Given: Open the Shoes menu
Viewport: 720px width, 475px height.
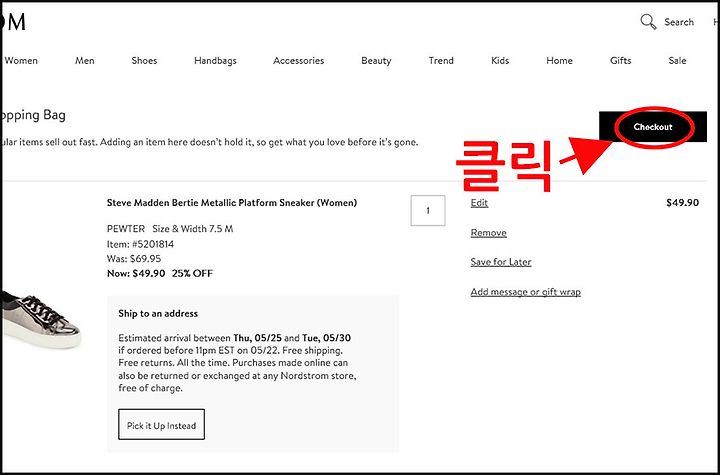Looking at the screenshot, I should pos(144,61).
